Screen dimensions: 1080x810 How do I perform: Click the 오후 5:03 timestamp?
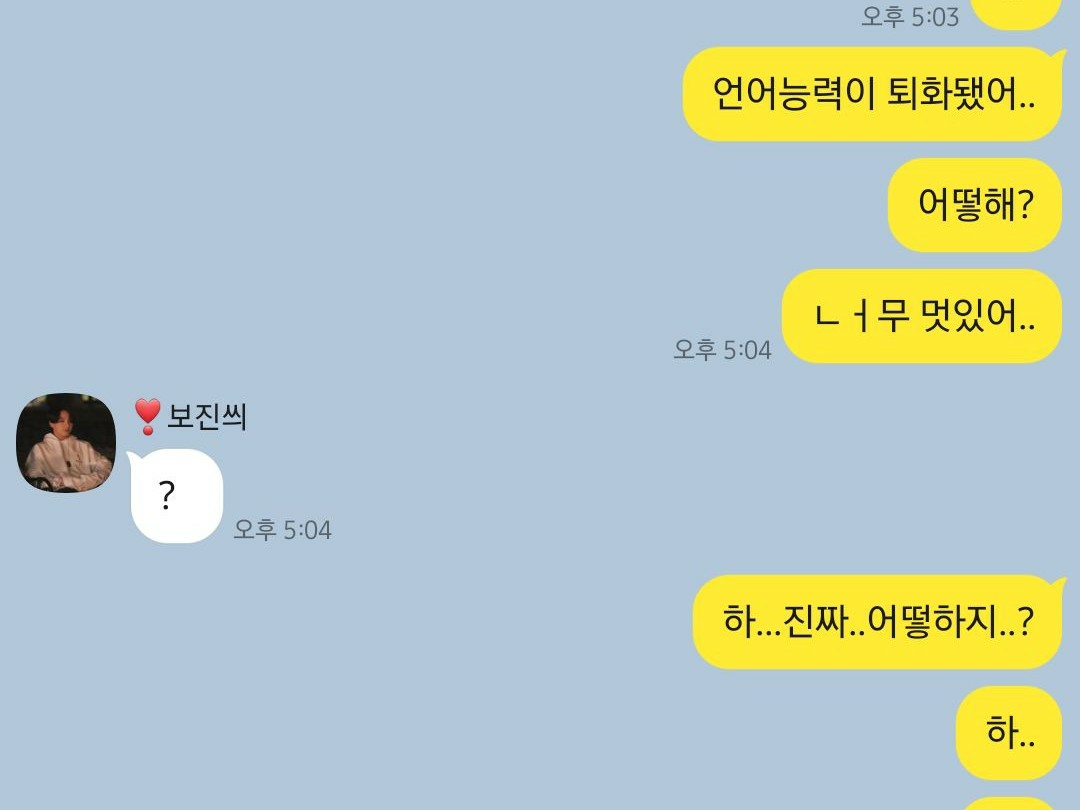click(909, 17)
